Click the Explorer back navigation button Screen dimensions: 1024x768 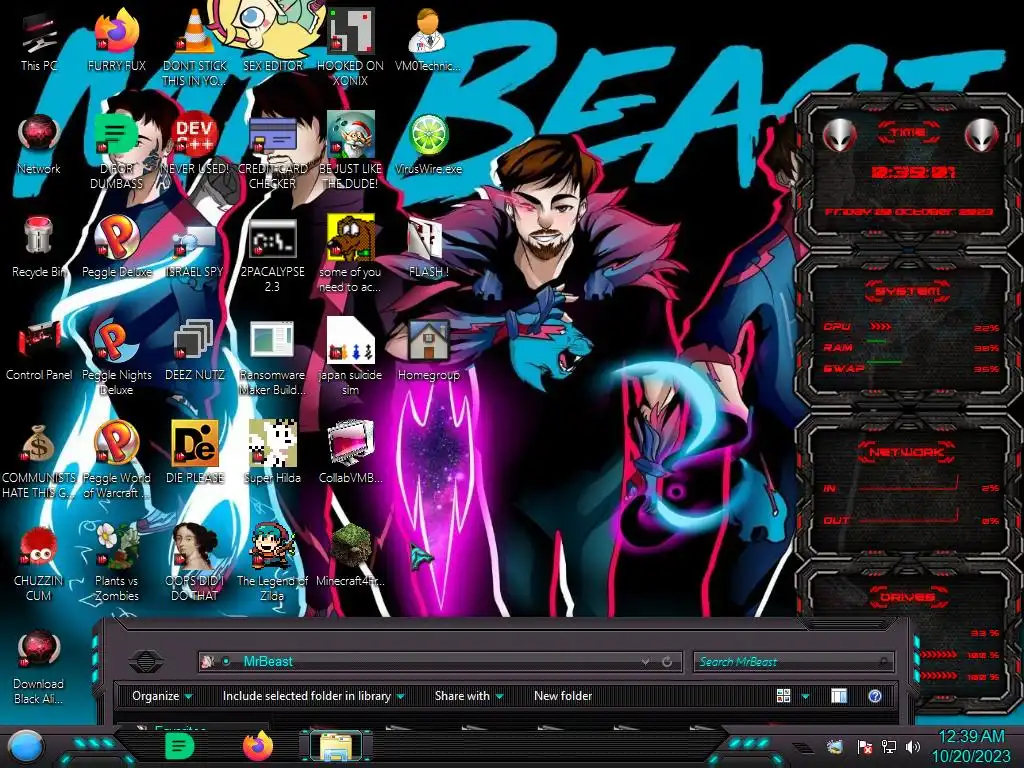146,662
